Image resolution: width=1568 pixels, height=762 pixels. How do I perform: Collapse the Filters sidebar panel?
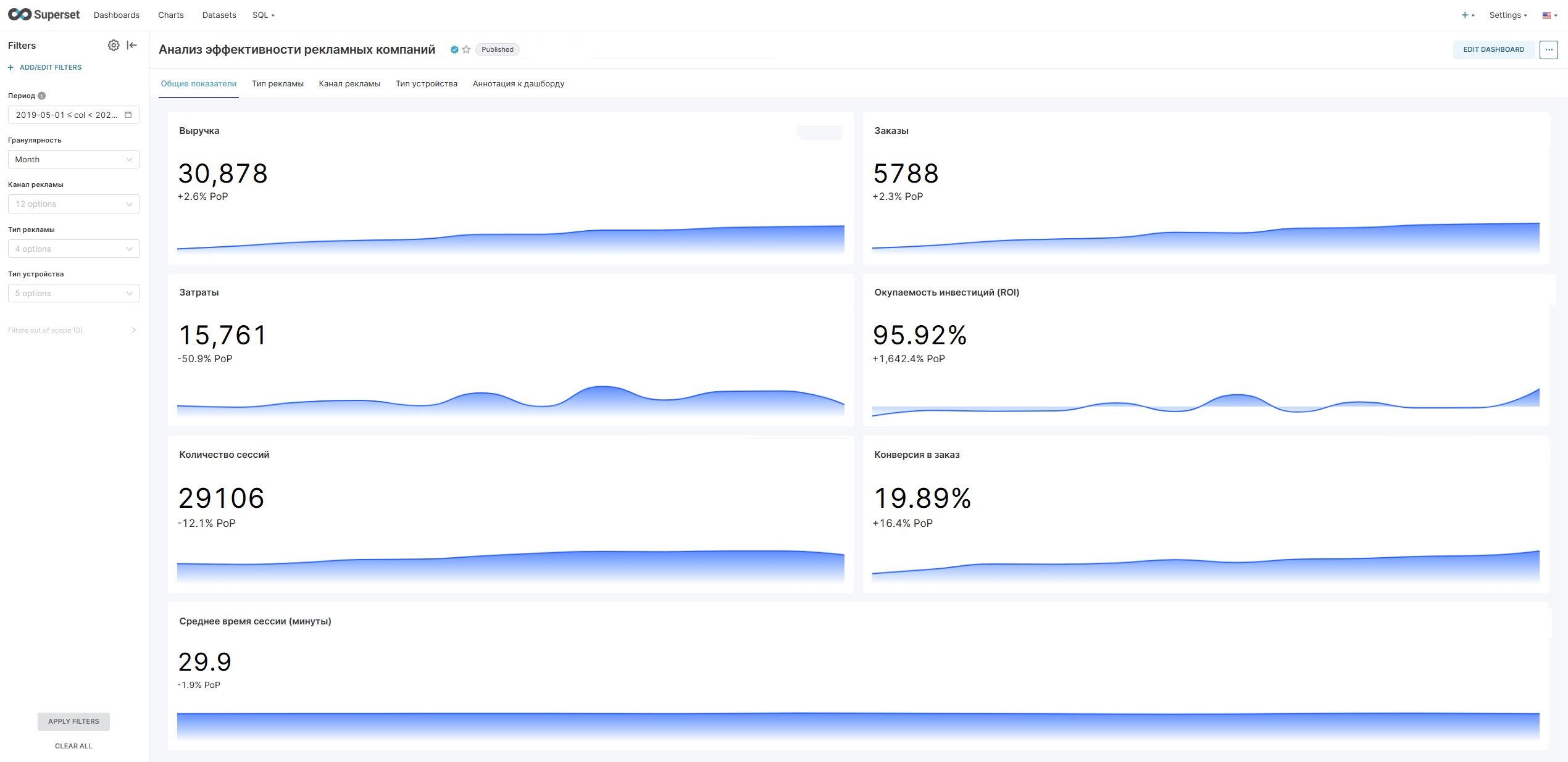(x=131, y=45)
